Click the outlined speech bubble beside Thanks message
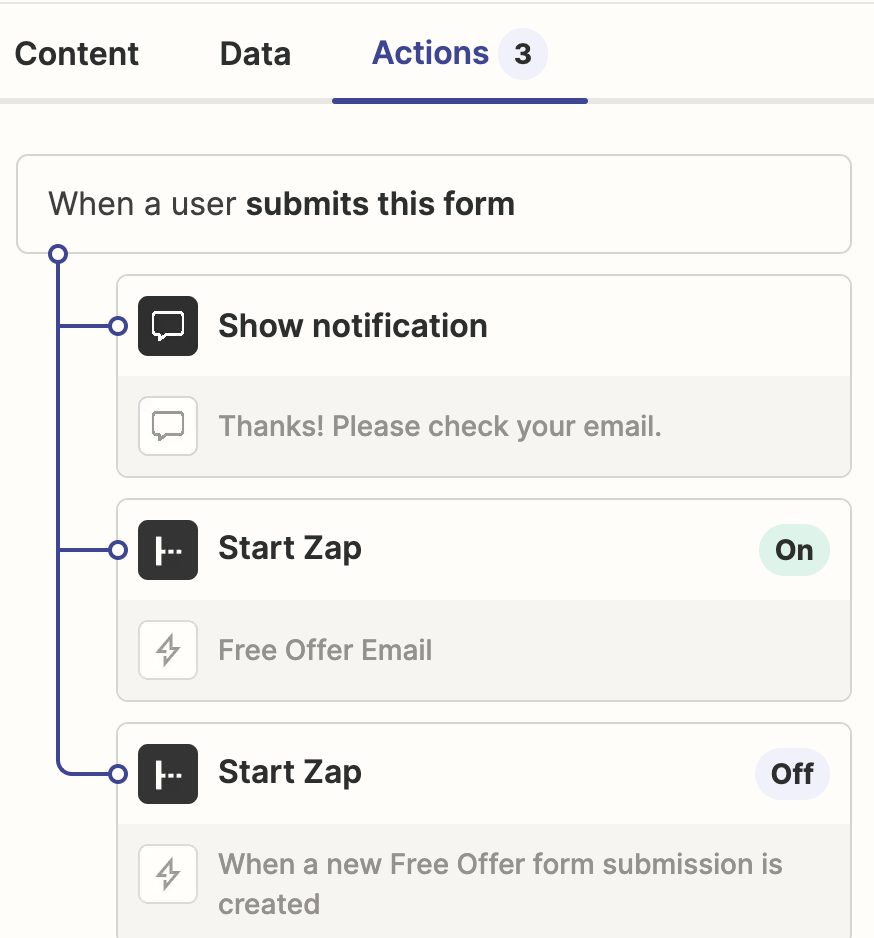This screenshot has height=938, width=874. click(x=168, y=426)
